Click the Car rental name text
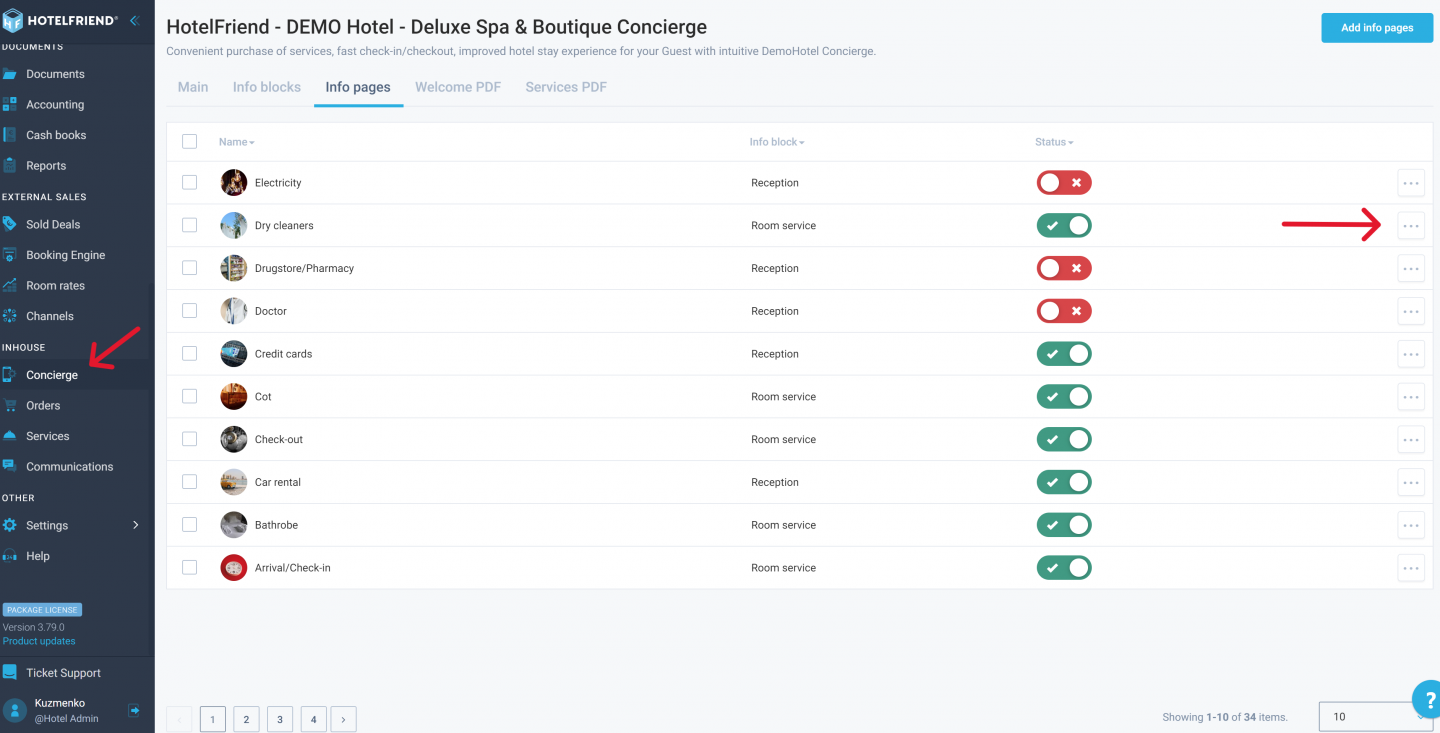Screen dimensions: 1440x733 278,482
